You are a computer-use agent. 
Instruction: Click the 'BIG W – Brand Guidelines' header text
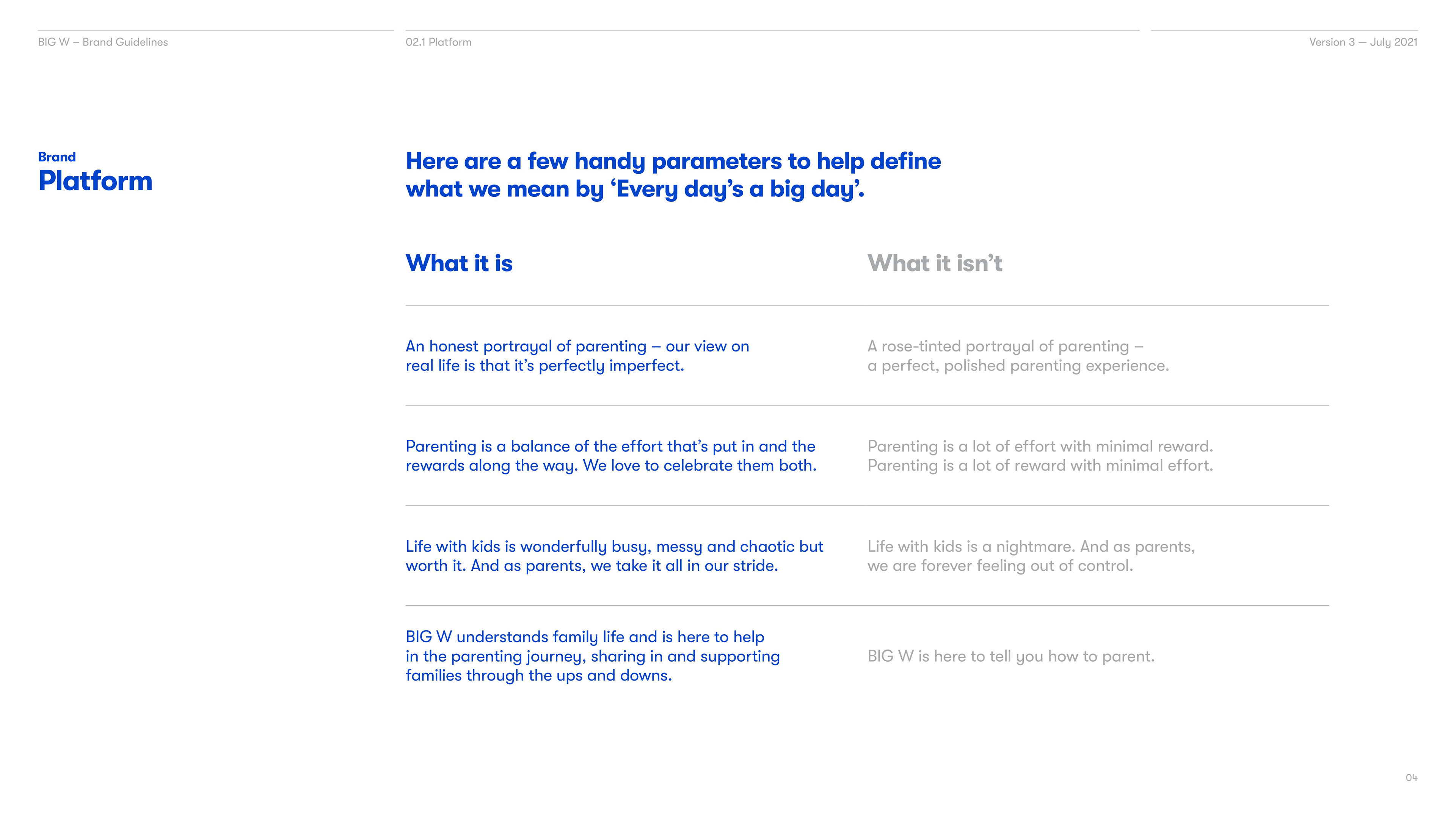[103, 42]
